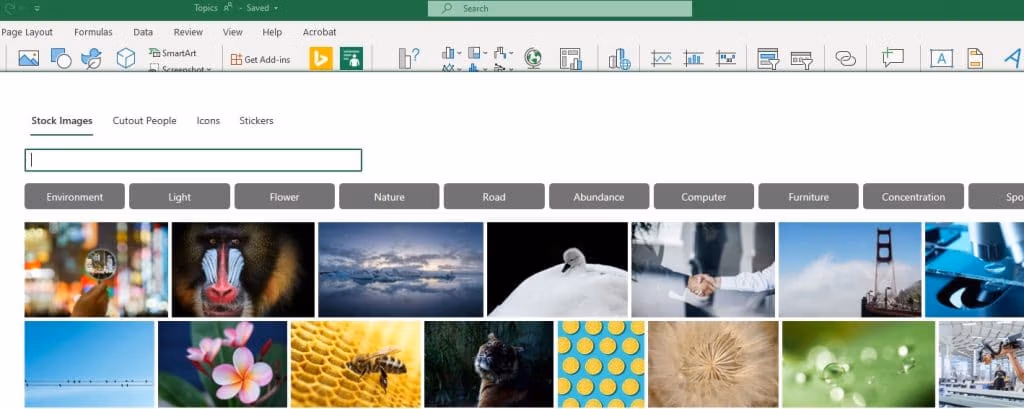The width and height of the screenshot is (1024, 409).
Task: Switch to the Cutout People tab
Action: click(144, 121)
